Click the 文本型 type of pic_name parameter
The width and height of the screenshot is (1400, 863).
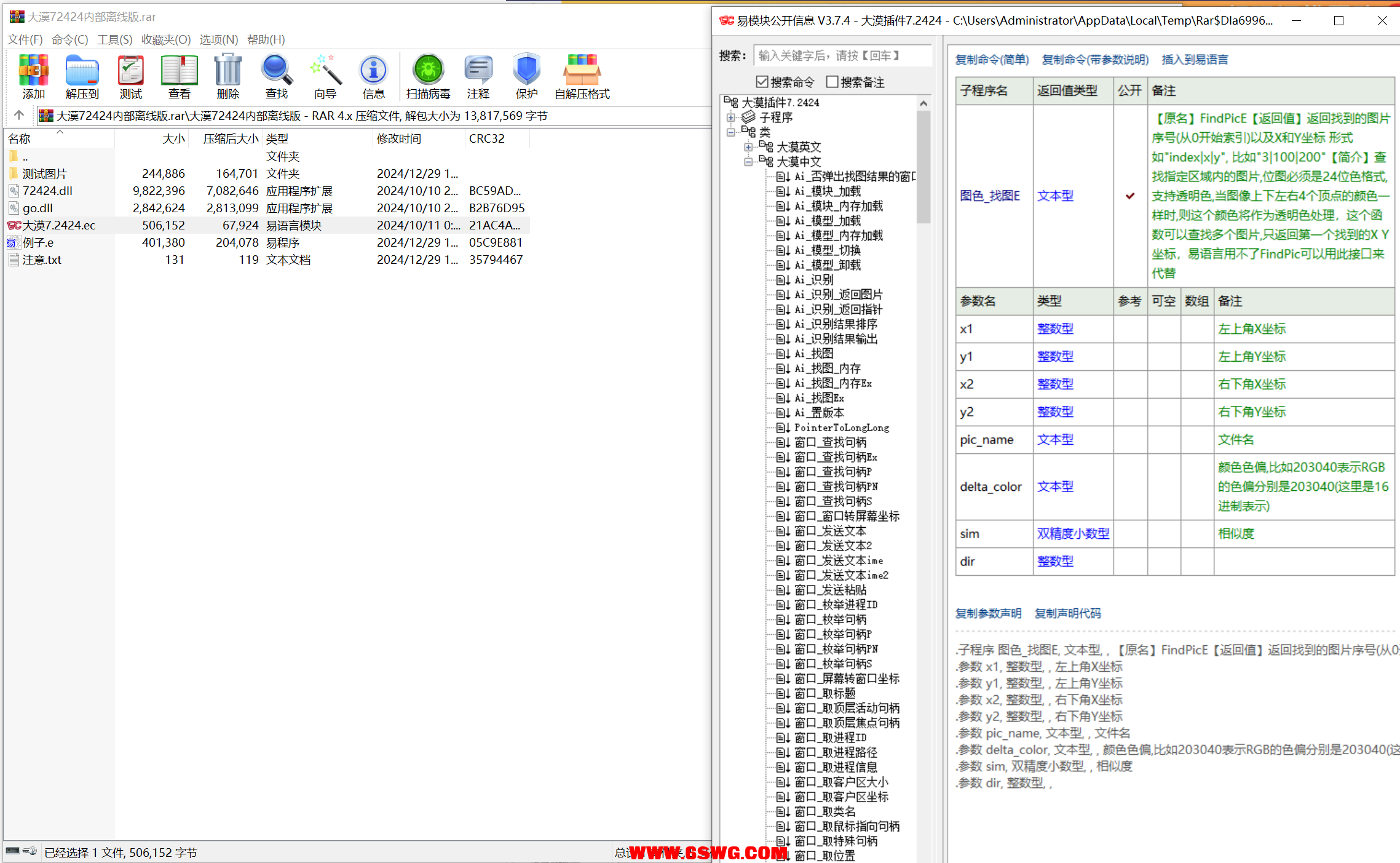coord(1055,439)
